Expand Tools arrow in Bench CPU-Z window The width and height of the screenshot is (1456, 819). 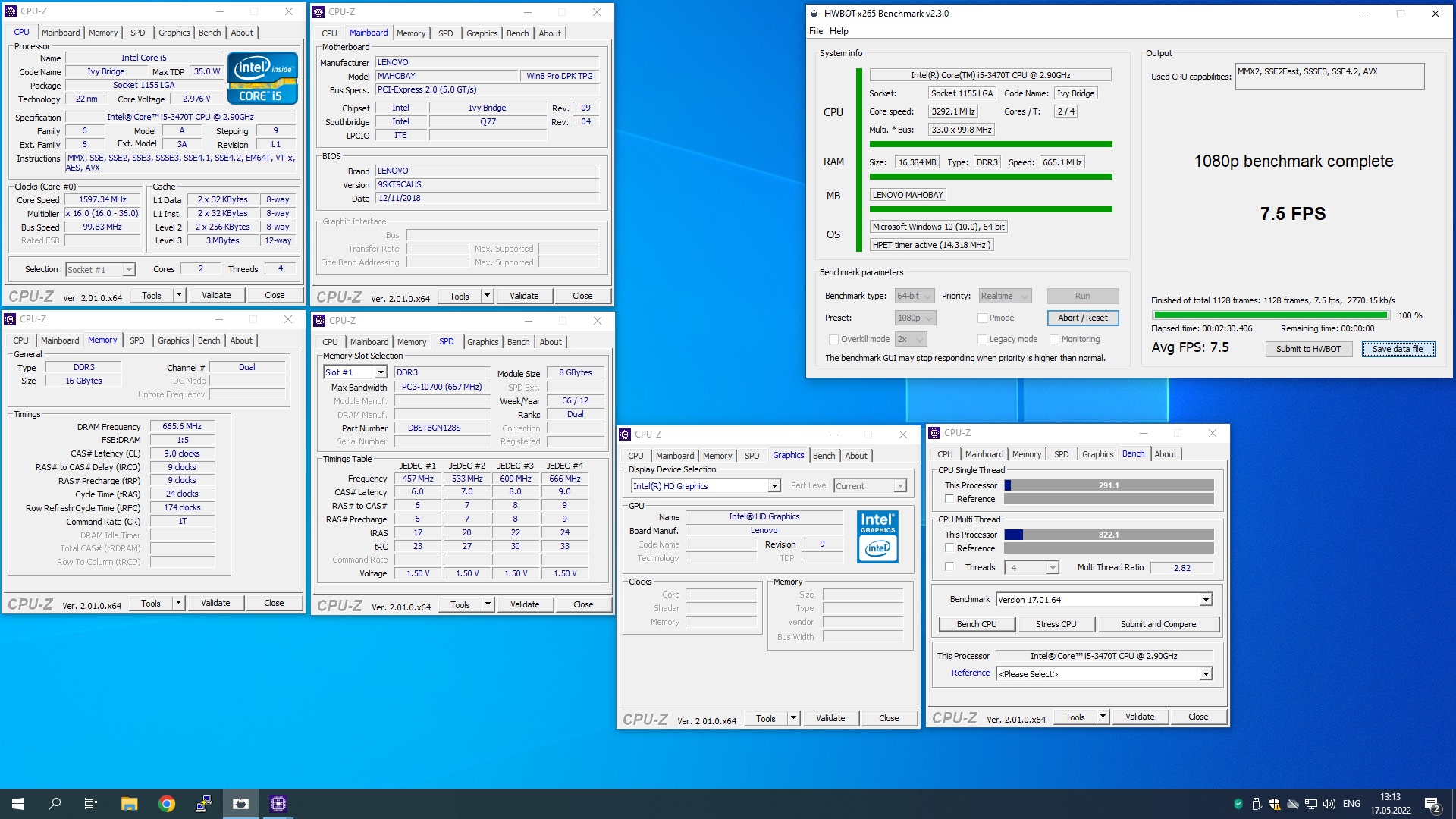click(1103, 717)
